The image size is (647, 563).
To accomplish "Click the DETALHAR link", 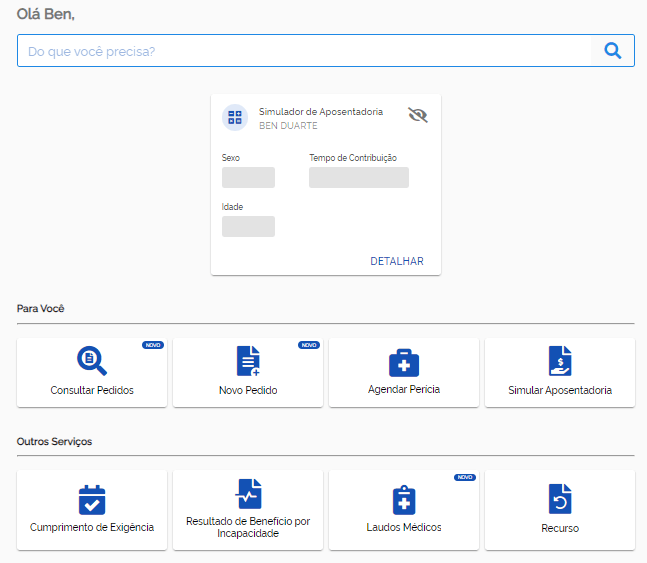I will click(x=397, y=261).
